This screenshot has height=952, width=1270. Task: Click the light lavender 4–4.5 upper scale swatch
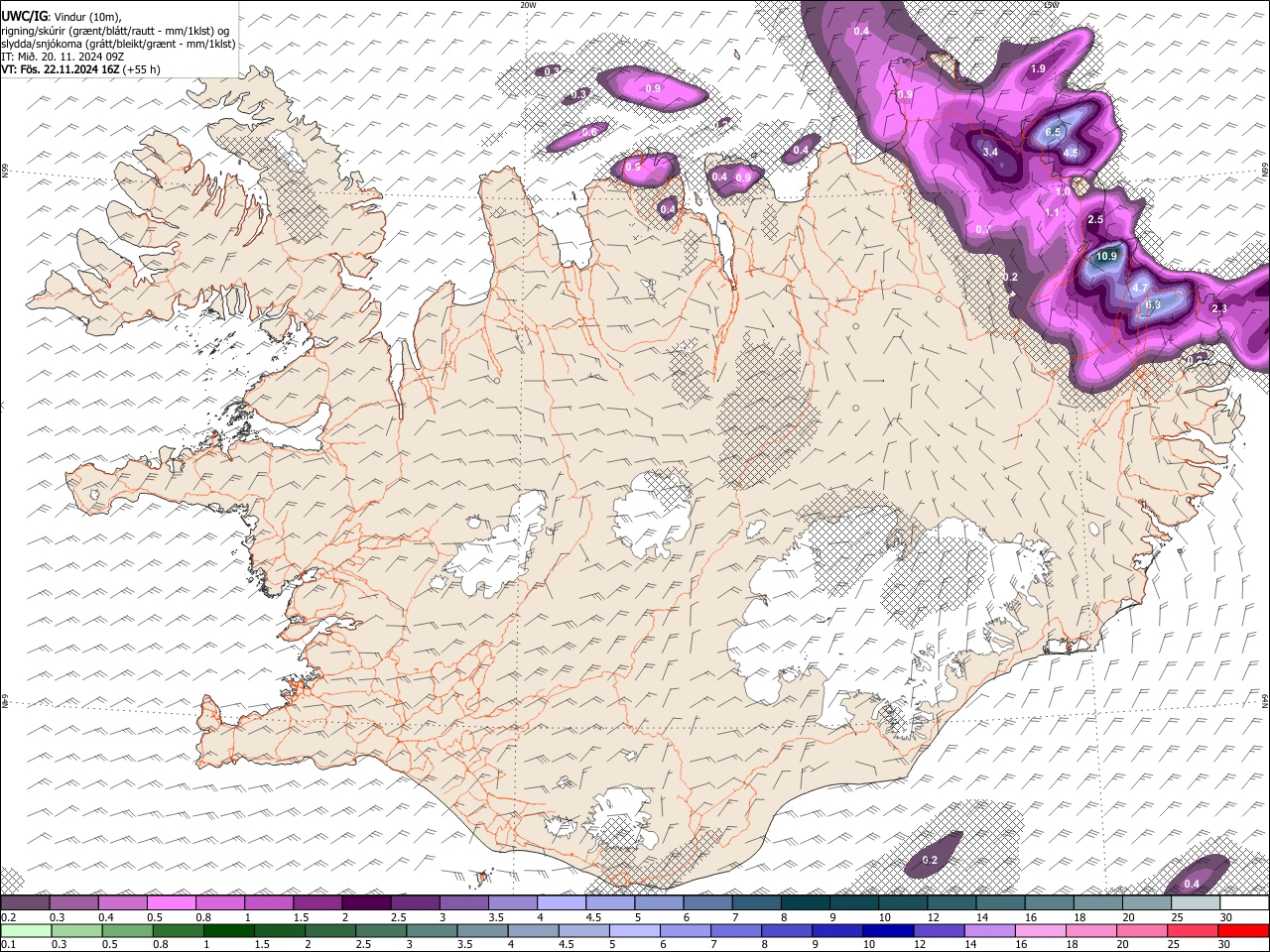click(x=562, y=903)
